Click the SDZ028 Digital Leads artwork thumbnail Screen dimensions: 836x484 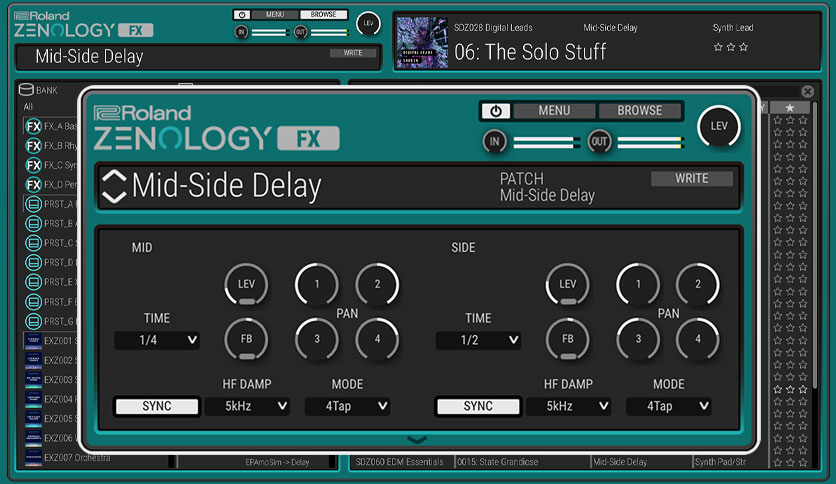click(x=422, y=42)
